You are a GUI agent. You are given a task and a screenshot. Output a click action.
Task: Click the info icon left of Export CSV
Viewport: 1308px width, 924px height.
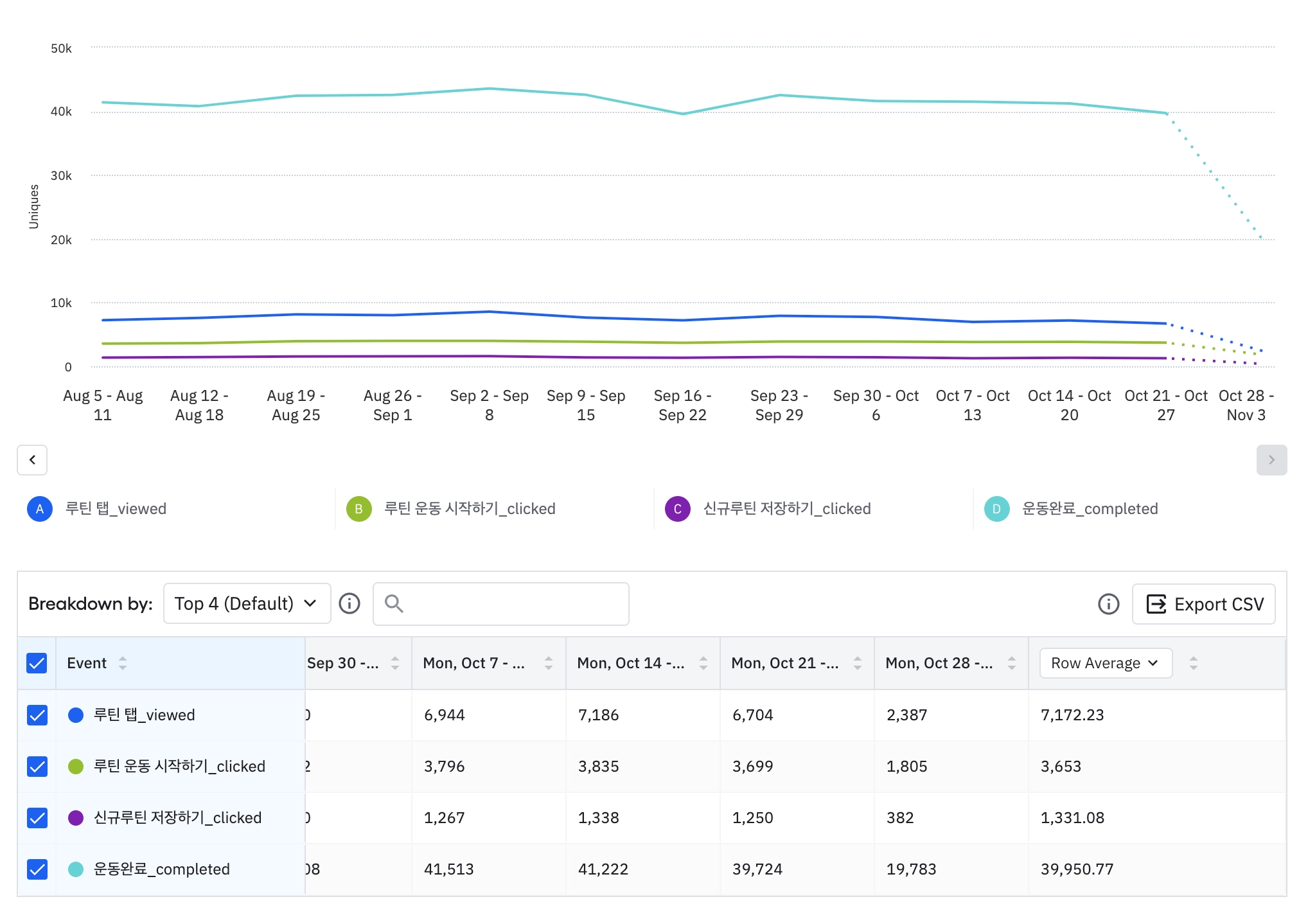tap(1108, 604)
